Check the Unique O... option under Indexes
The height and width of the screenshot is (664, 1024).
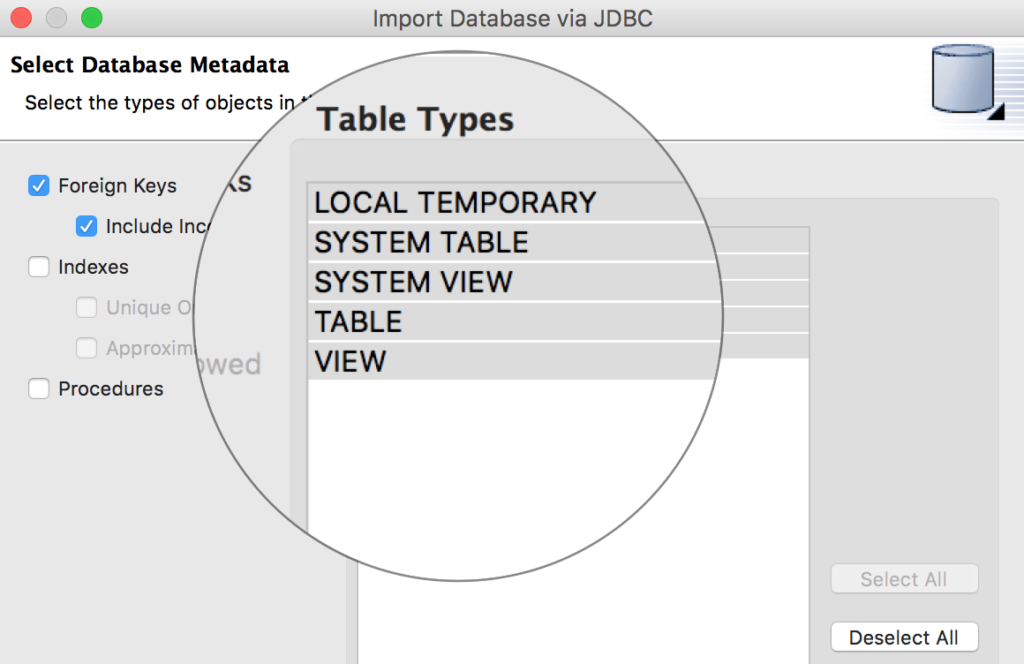(x=86, y=307)
